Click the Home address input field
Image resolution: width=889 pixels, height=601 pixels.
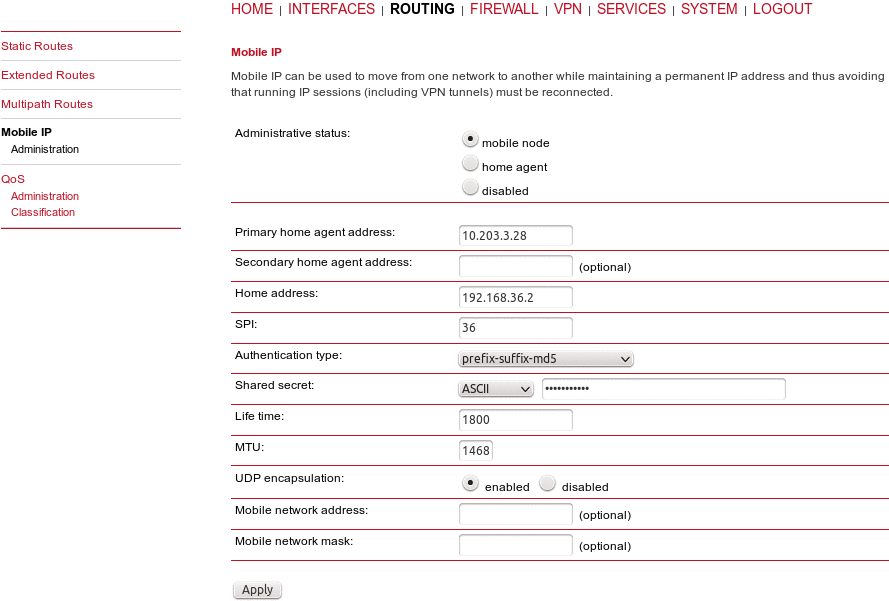515,298
